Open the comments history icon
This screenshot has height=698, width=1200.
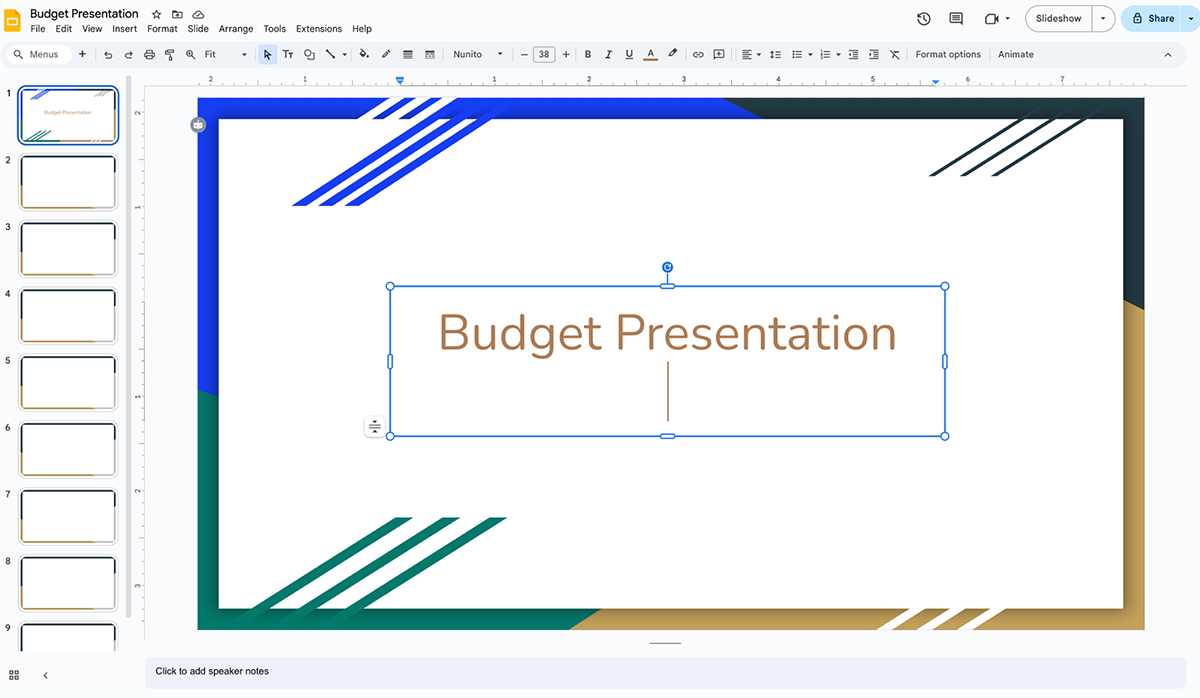(956, 19)
